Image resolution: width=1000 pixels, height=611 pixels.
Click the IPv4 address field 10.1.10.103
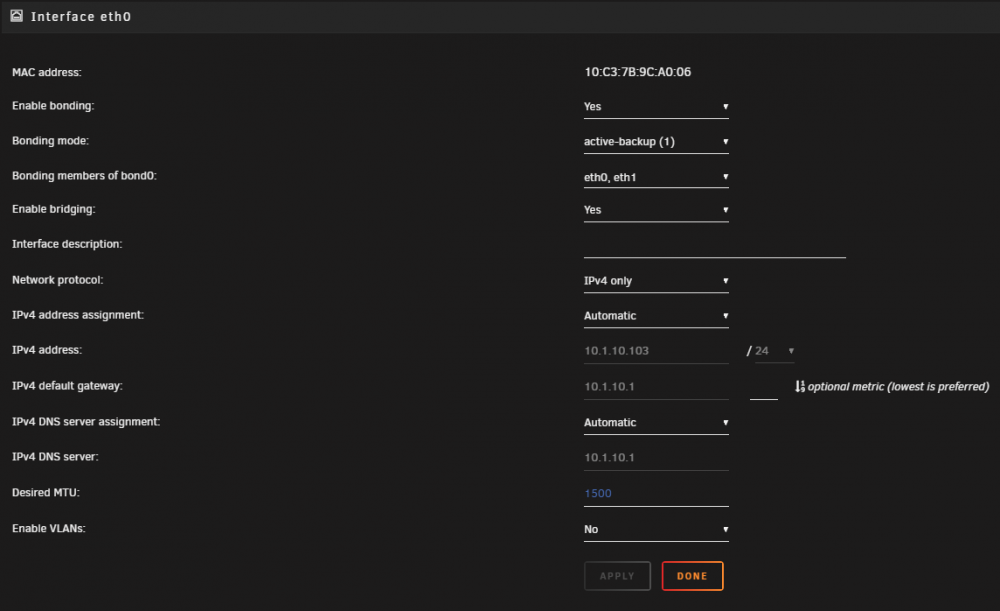(x=656, y=351)
